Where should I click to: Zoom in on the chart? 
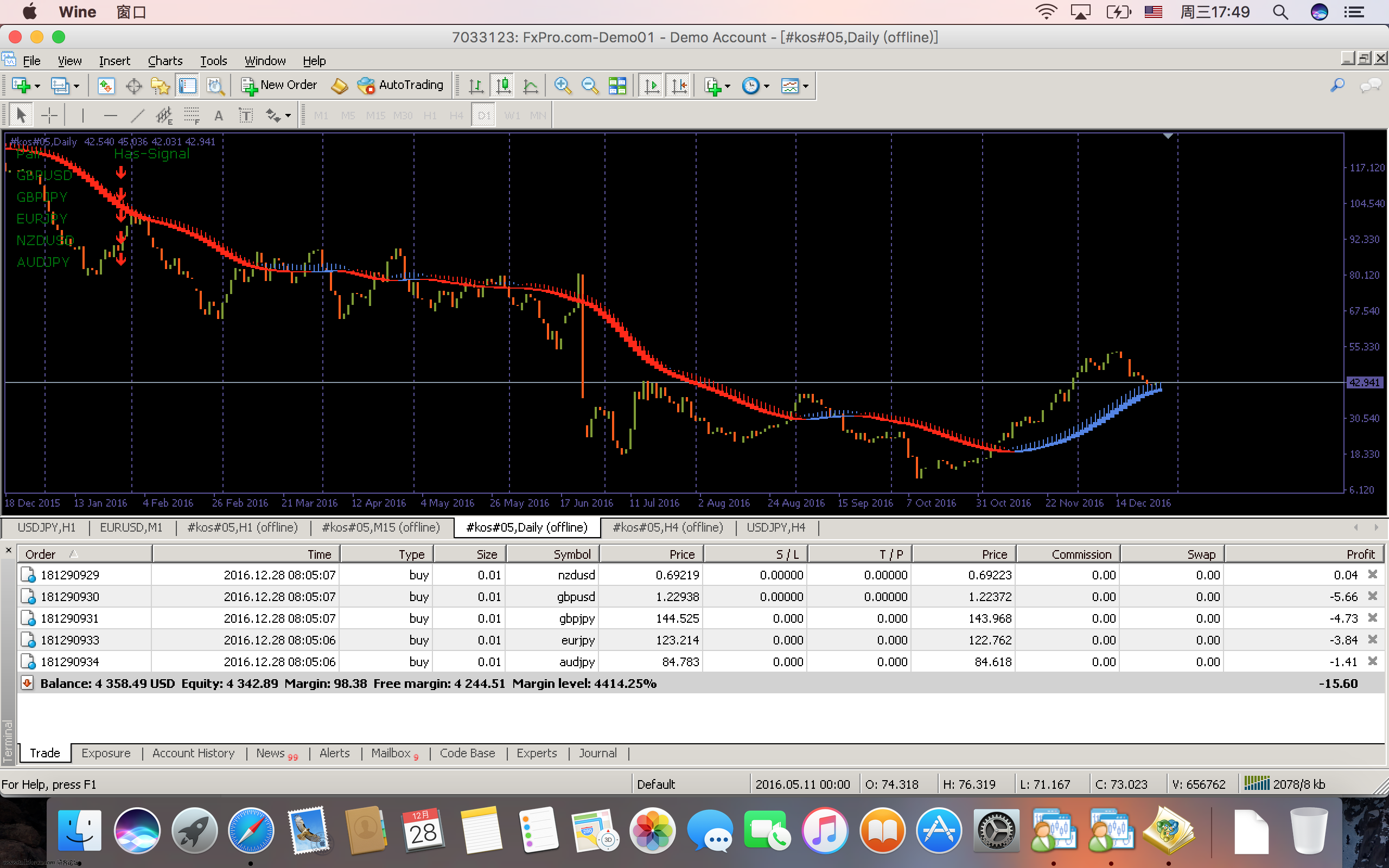tap(563, 86)
